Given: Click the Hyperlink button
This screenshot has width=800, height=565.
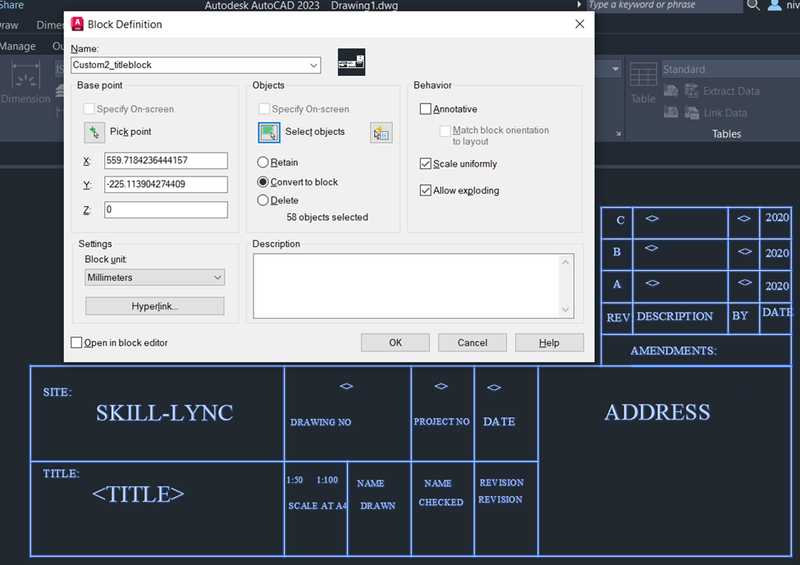Looking at the screenshot, I should pyautogui.click(x=155, y=306).
